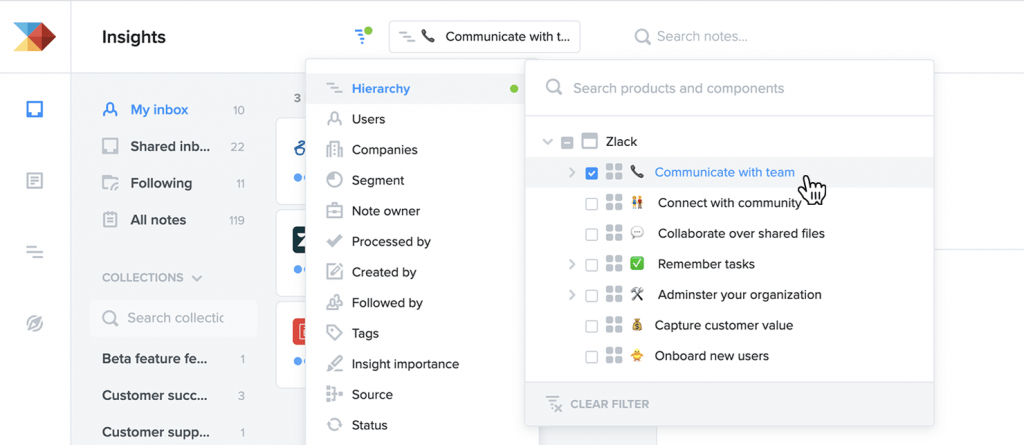Uncheck the Communicate with team checkbox
Screen dimensions: 1024x445
(592, 173)
